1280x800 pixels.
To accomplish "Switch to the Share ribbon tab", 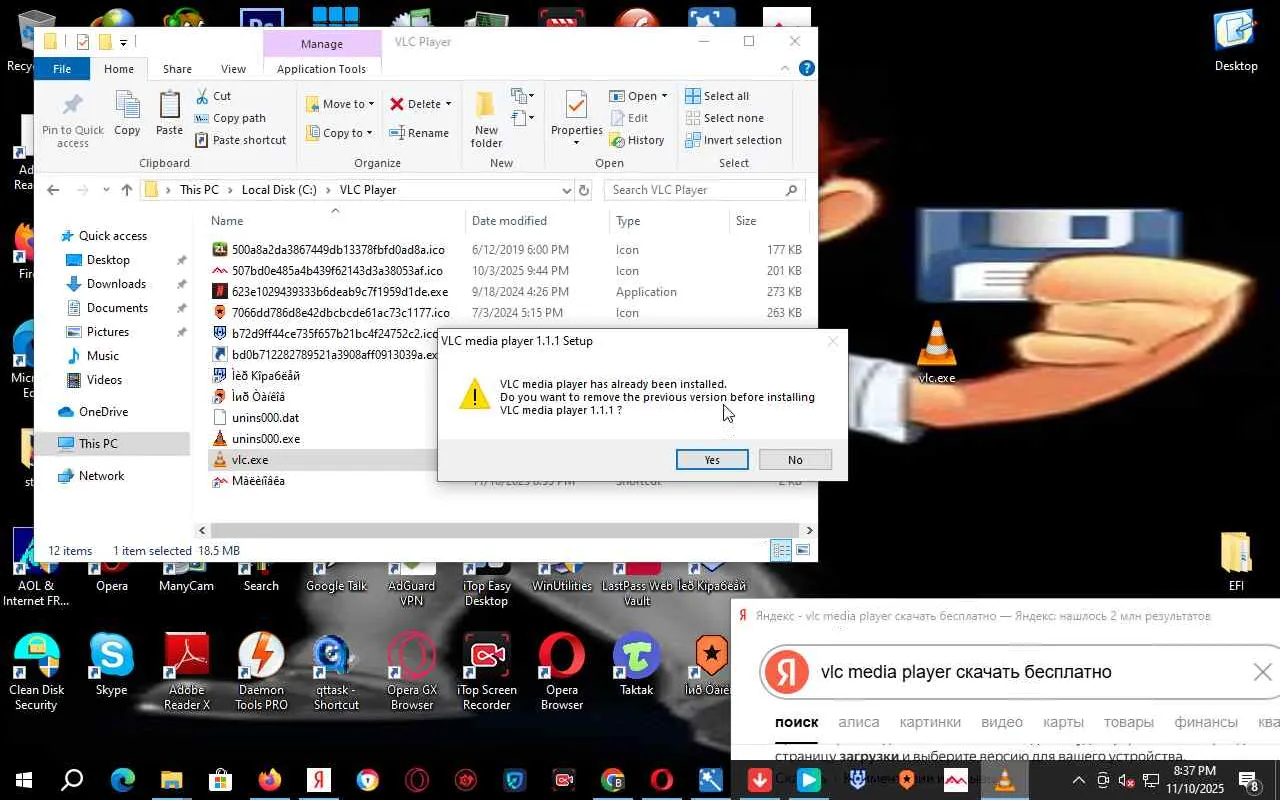I will coord(177,69).
